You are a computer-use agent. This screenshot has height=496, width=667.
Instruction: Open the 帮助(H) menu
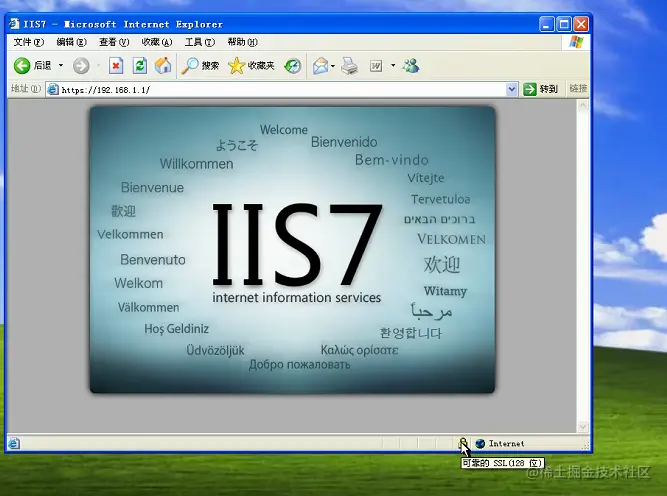click(242, 42)
